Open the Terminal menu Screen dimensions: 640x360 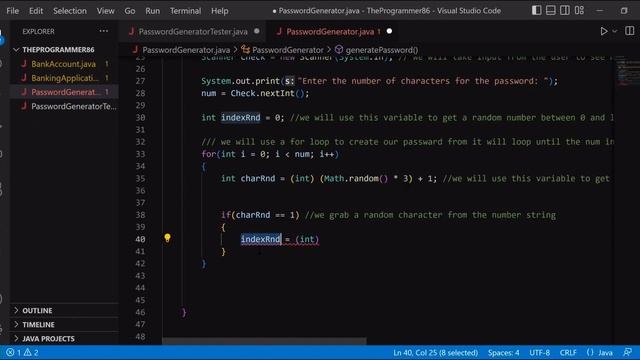[185, 11]
